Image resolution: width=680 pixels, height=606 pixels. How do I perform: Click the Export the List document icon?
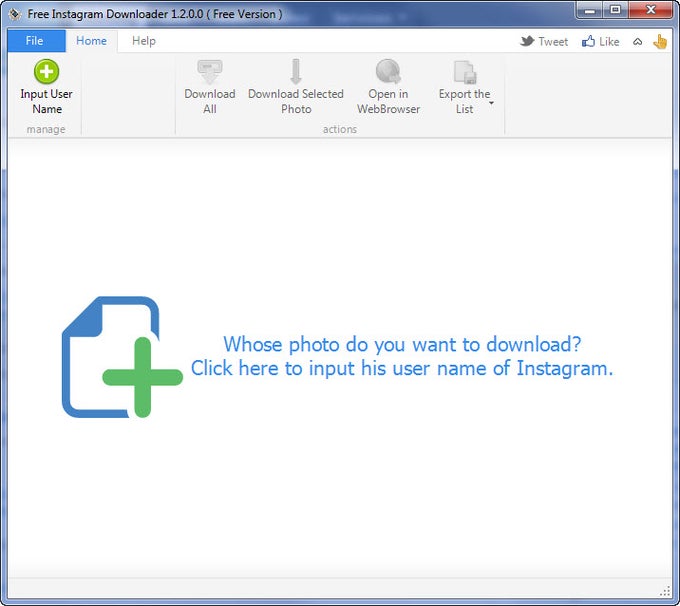tap(465, 72)
